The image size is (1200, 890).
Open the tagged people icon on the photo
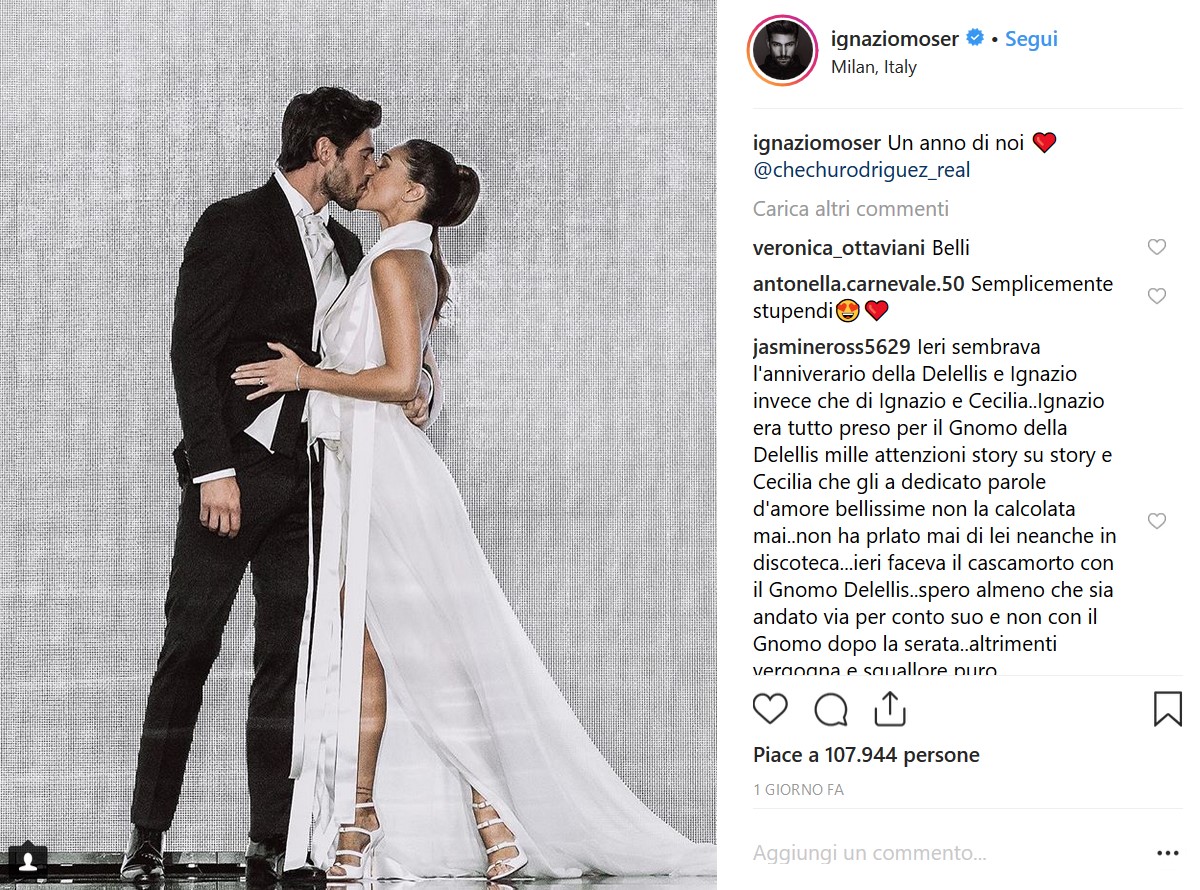30,859
